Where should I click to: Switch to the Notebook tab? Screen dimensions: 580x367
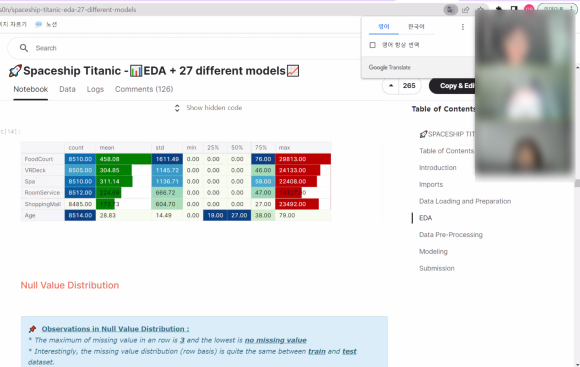click(x=31, y=89)
